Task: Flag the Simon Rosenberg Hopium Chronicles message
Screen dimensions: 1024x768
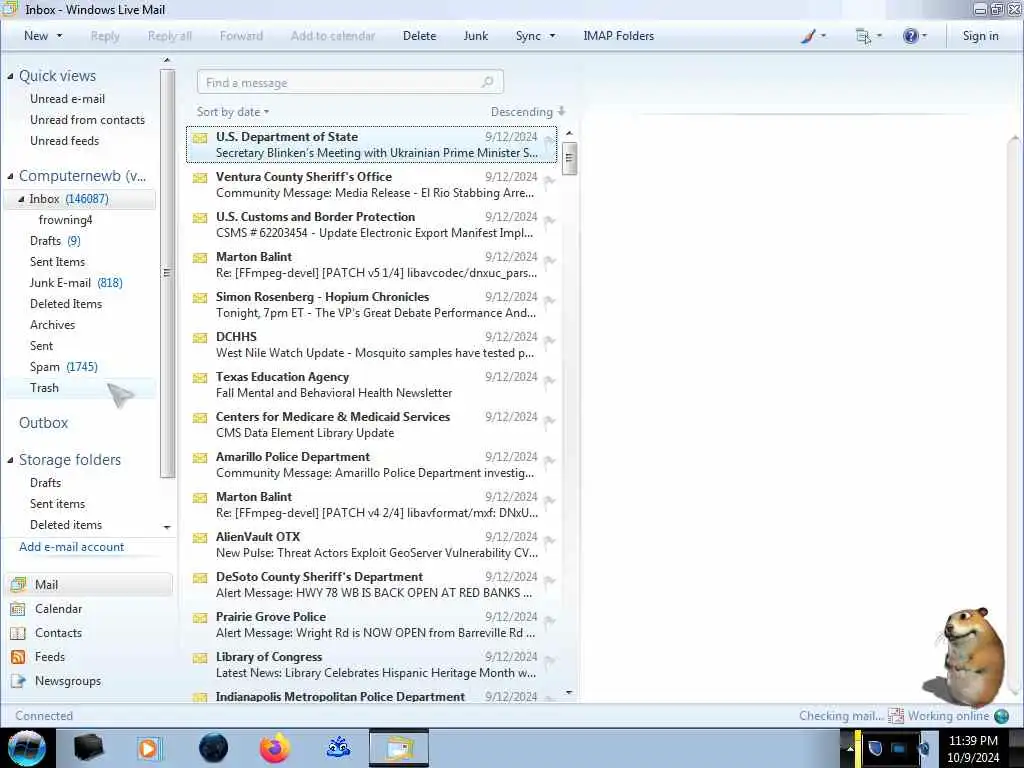Action: [x=549, y=302]
